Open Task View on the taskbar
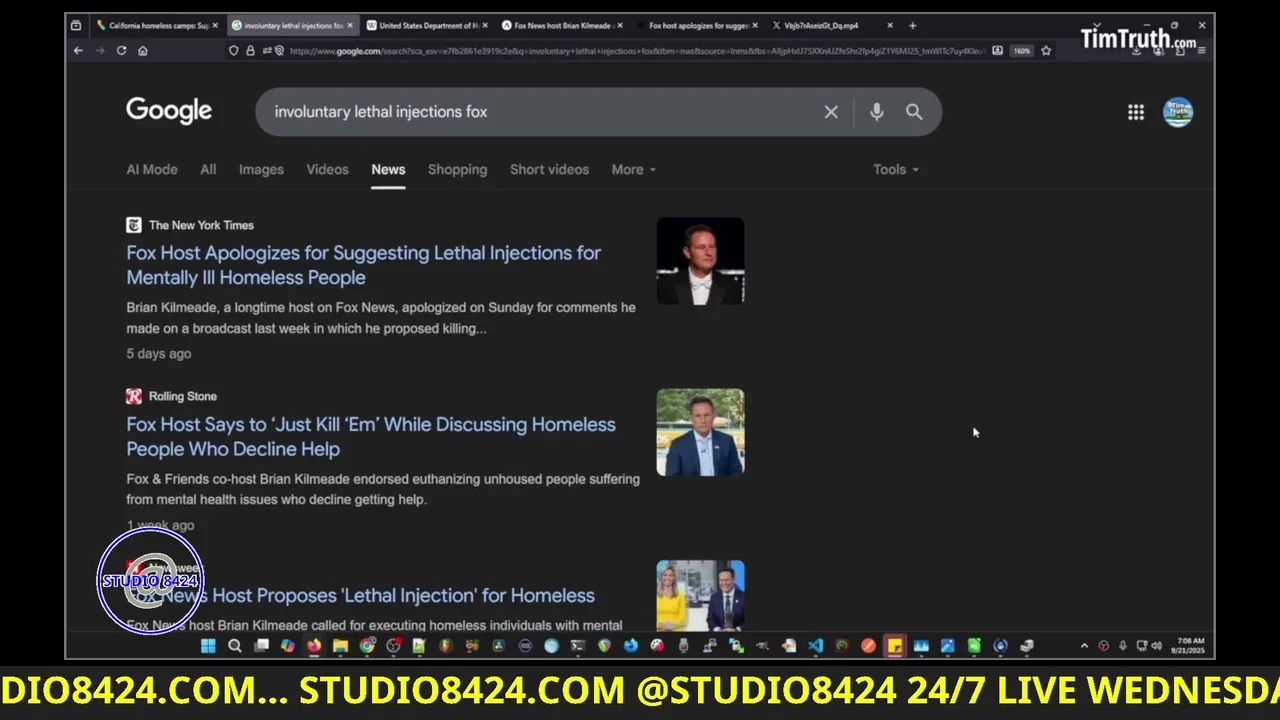1280x720 pixels. (261, 646)
